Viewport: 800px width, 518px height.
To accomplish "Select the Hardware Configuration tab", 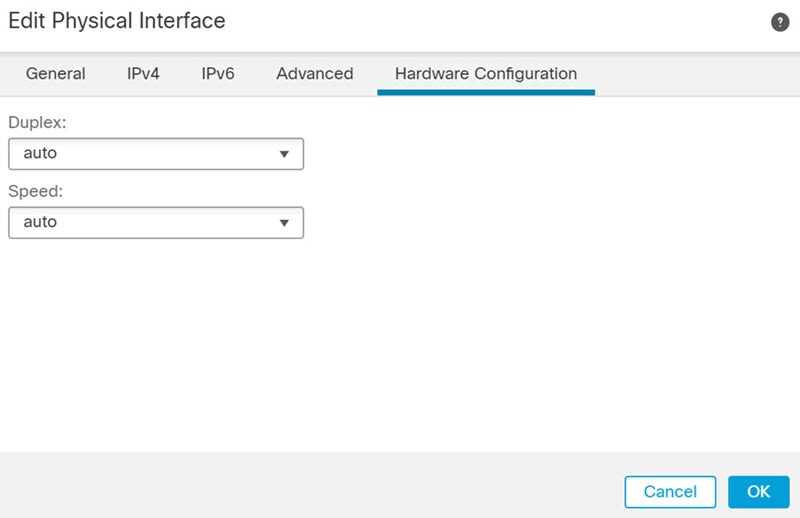I will click(486, 74).
